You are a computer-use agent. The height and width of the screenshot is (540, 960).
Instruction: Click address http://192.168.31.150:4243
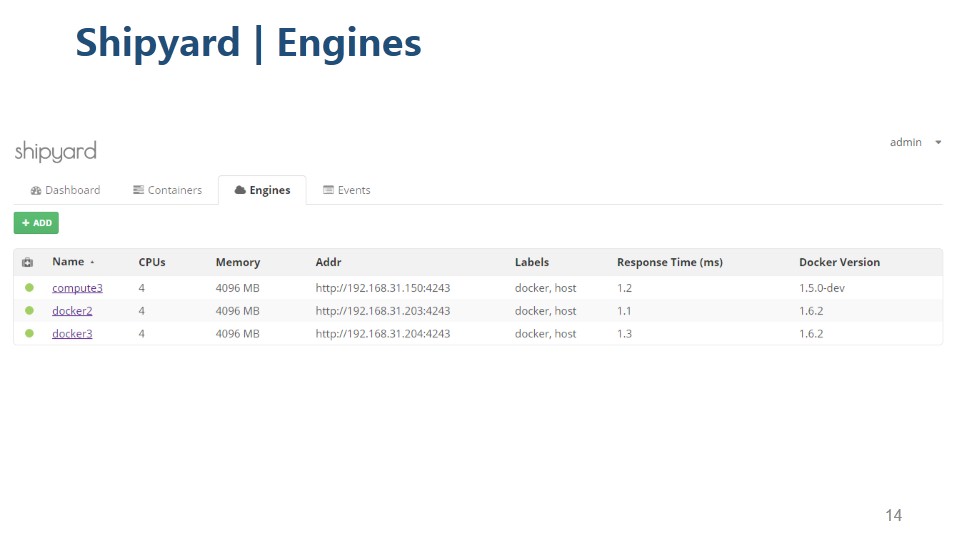pos(383,288)
